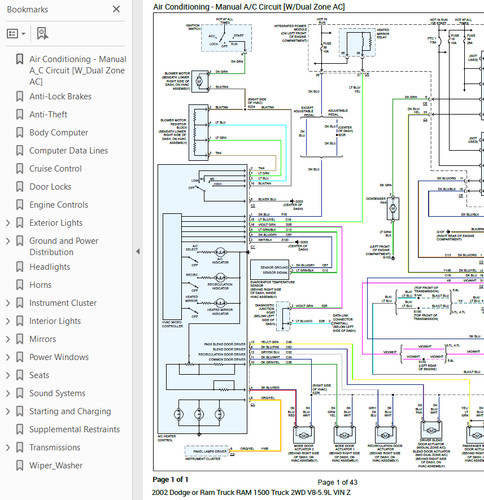
Task: Select the Body Computer bookmark
Action: [x=59, y=132]
